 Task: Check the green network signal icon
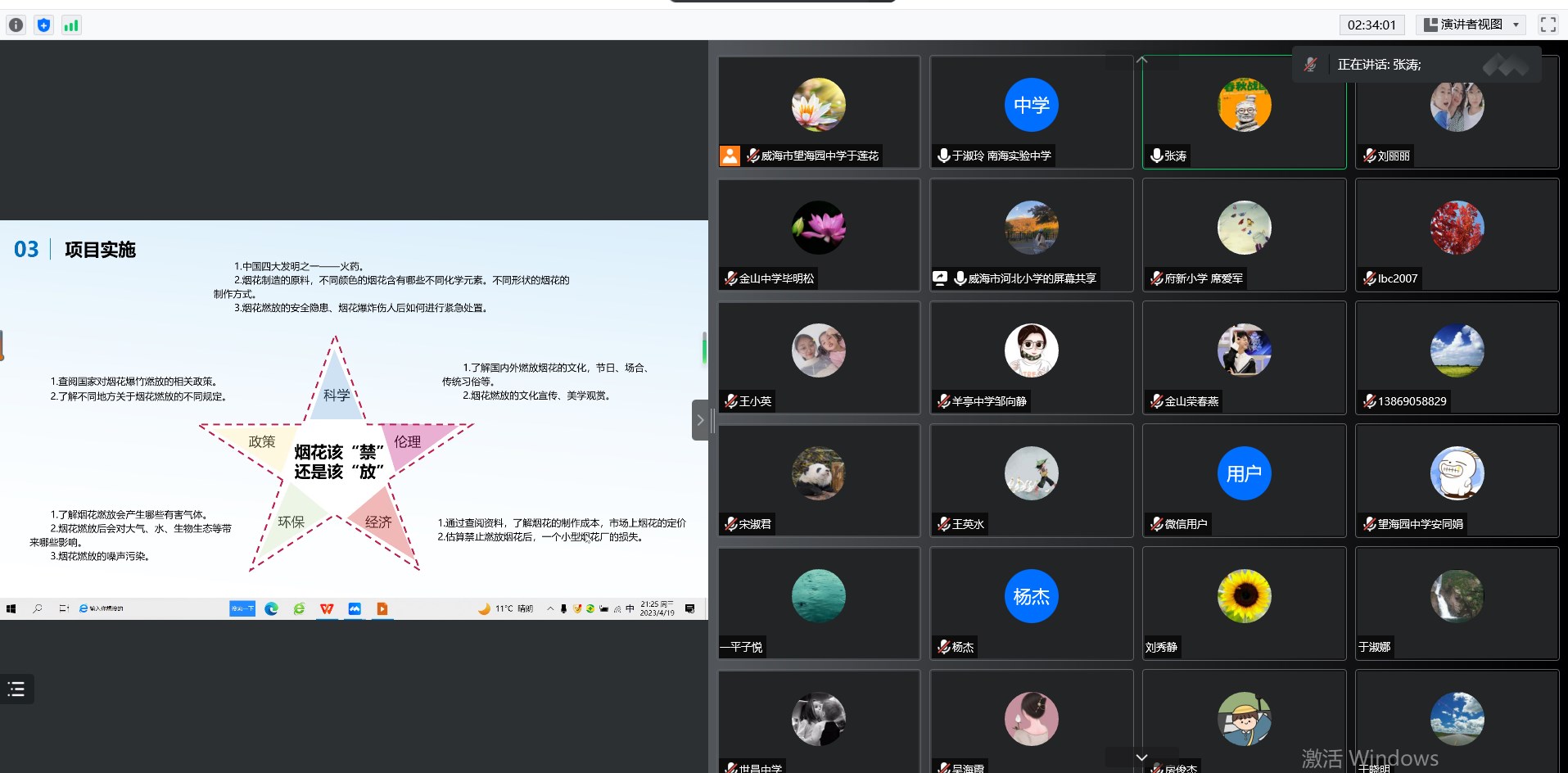pyautogui.click(x=71, y=25)
